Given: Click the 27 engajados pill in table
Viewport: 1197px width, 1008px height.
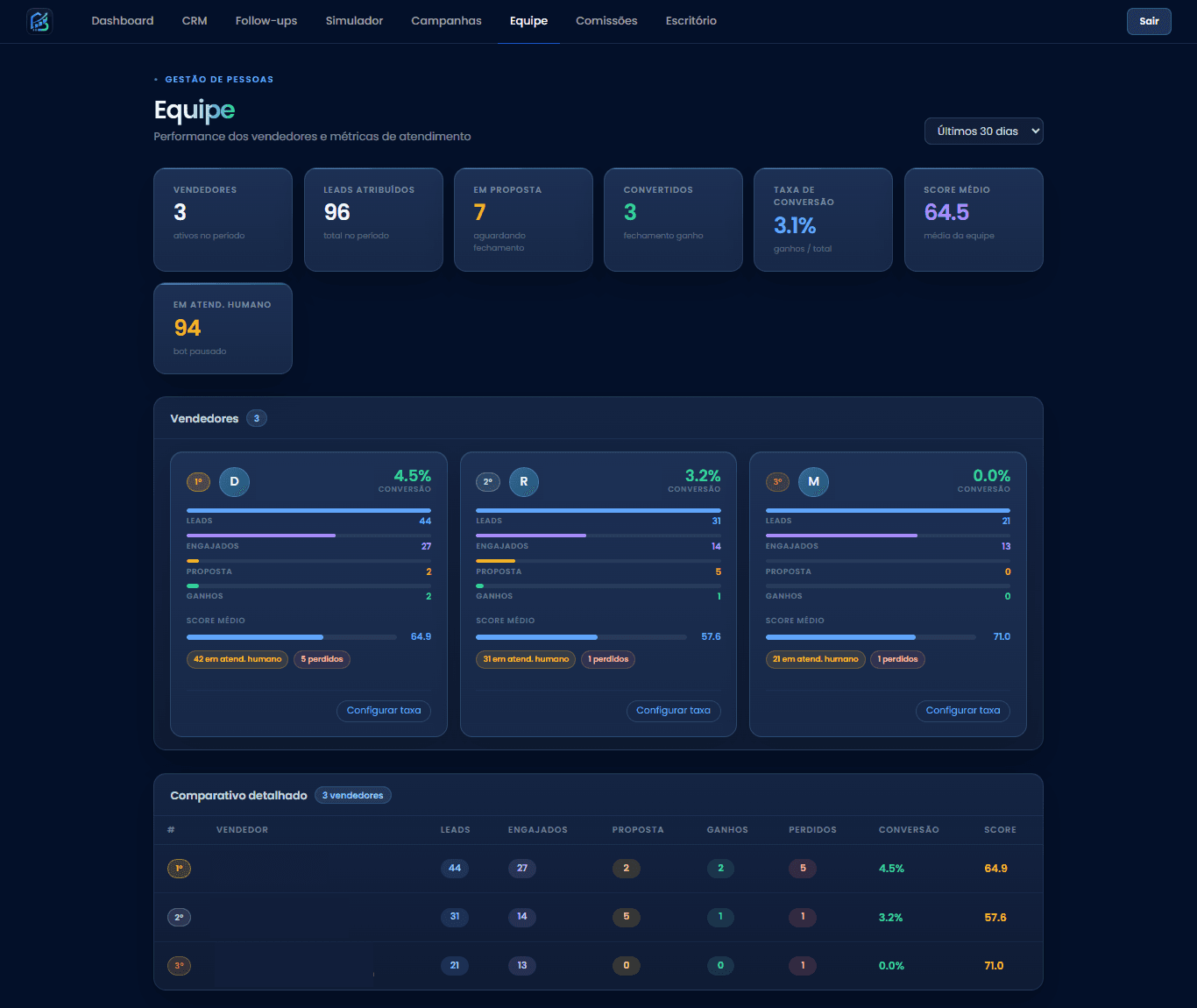Looking at the screenshot, I should point(522,869).
